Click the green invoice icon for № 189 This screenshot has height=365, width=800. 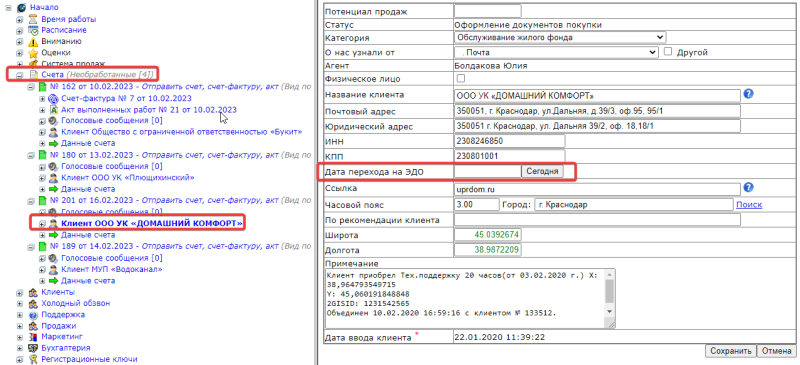[x=43, y=247]
